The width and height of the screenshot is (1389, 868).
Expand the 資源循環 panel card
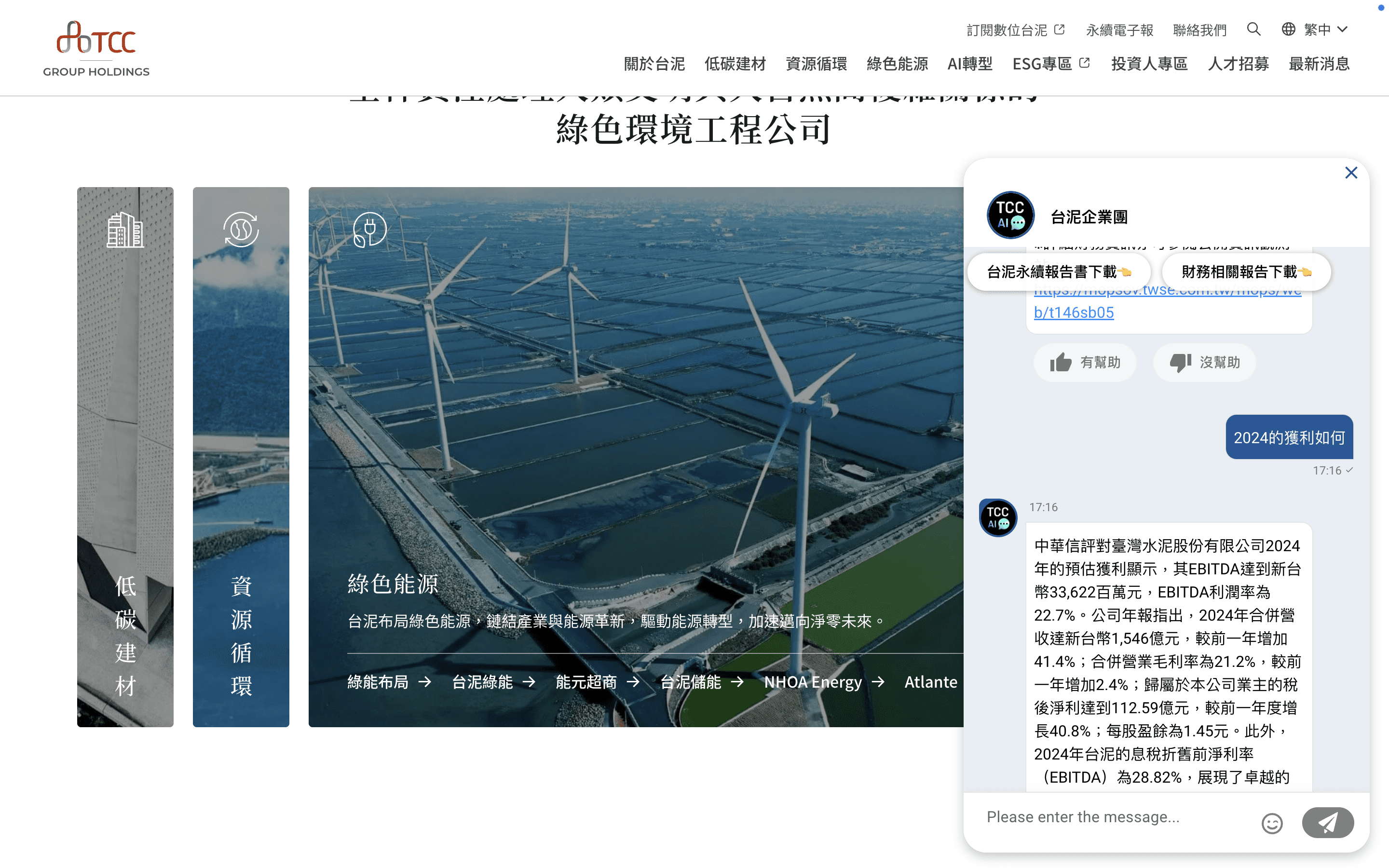241,457
